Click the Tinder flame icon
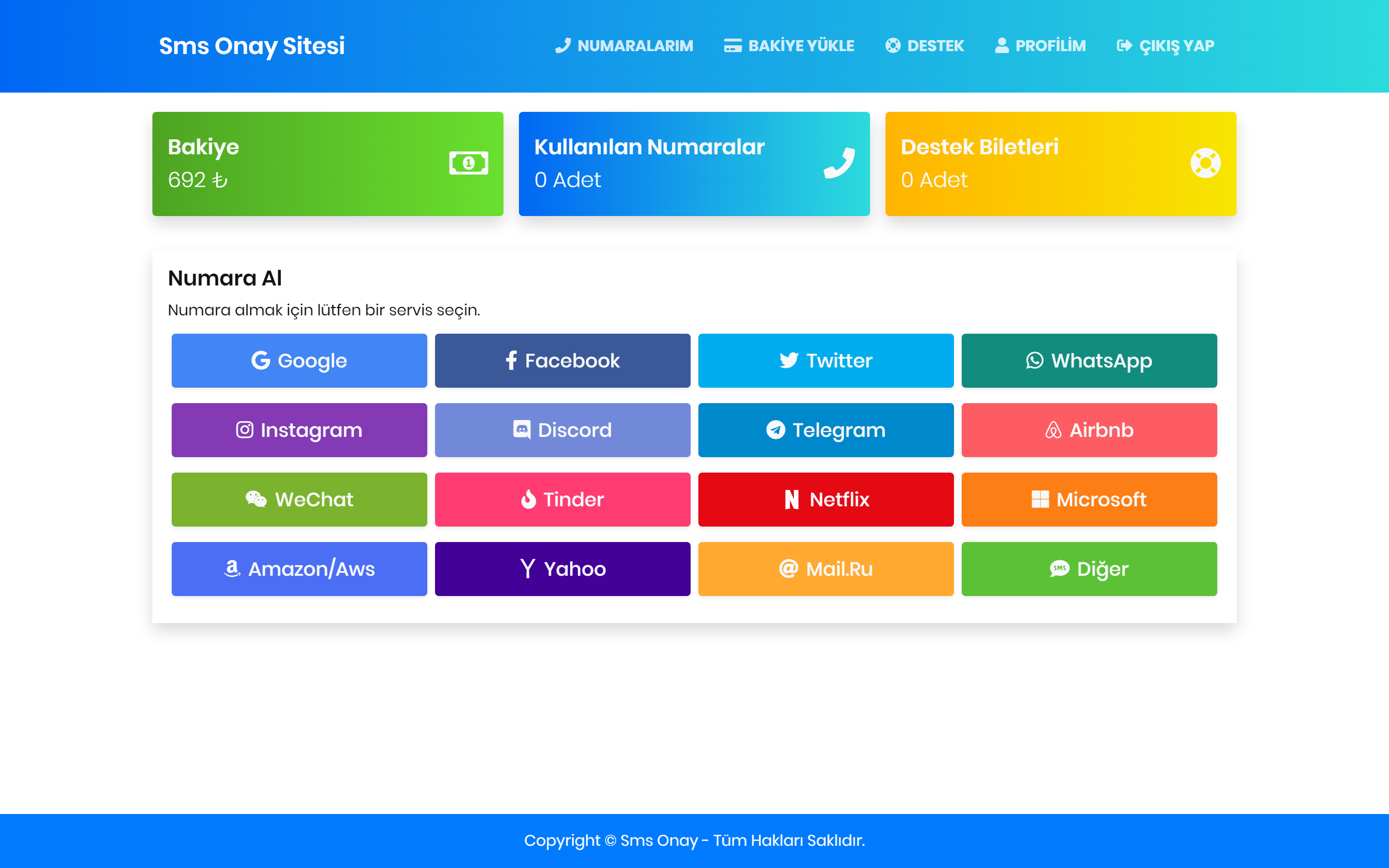Image resolution: width=1389 pixels, height=868 pixels. (528, 500)
